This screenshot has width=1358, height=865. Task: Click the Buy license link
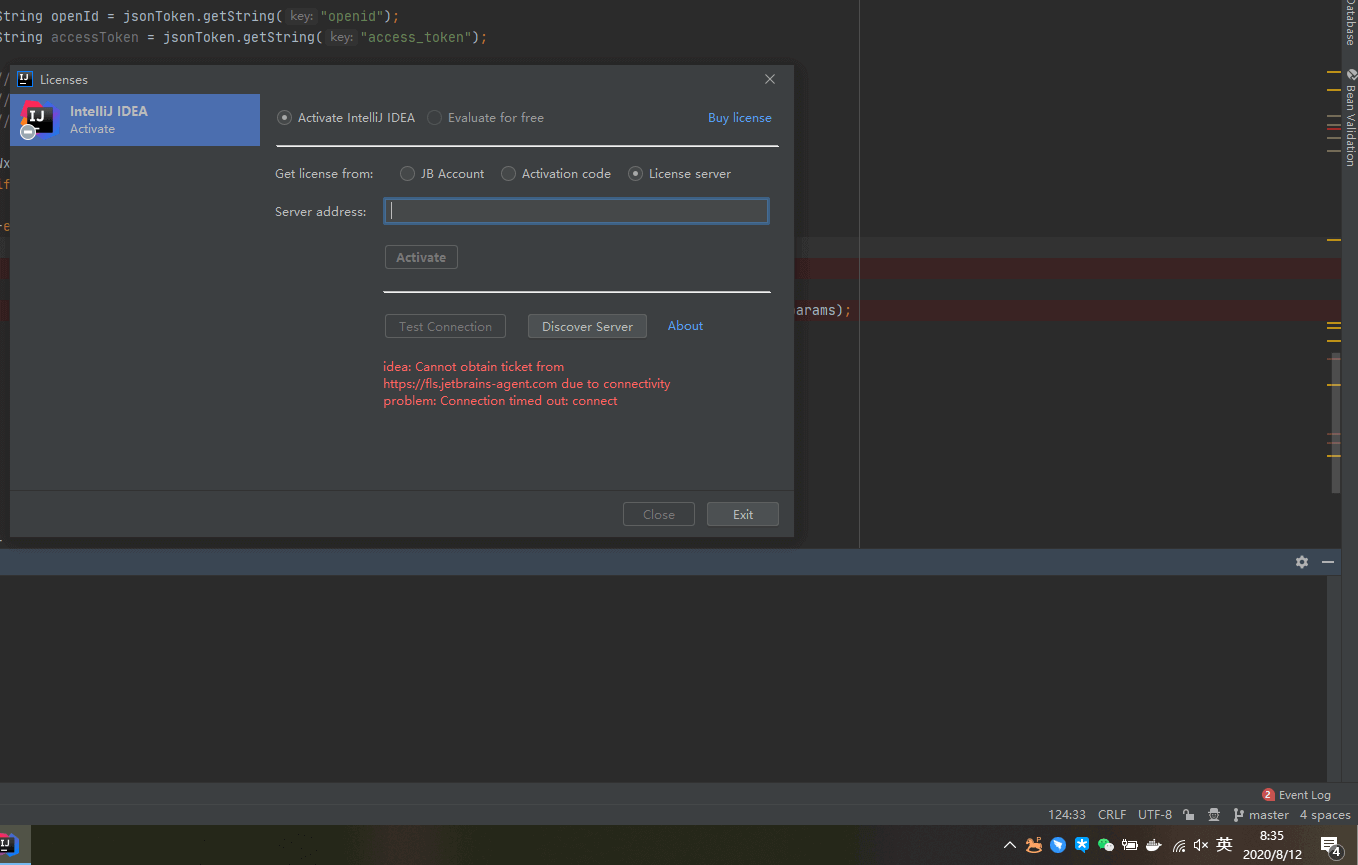739,118
